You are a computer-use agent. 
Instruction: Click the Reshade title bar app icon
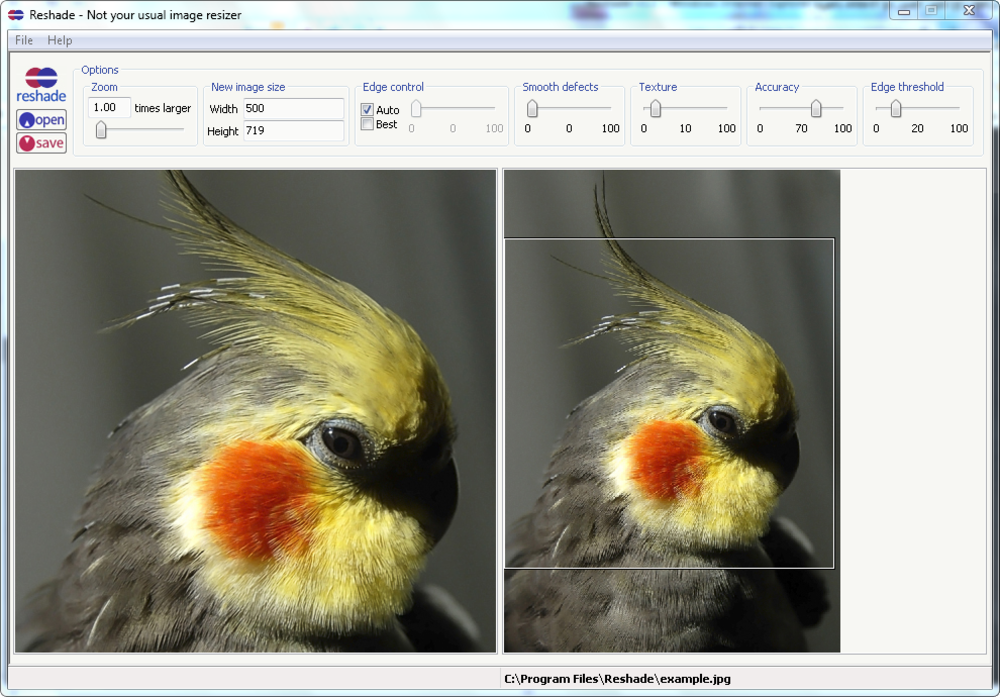coord(16,15)
